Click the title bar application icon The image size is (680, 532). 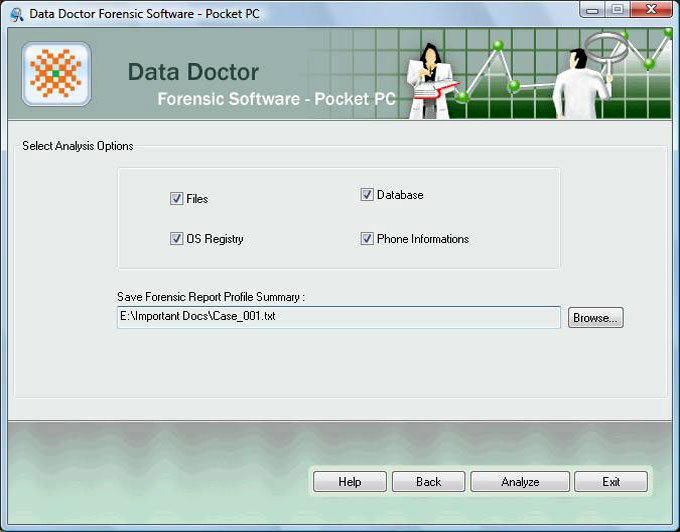click(16, 13)
